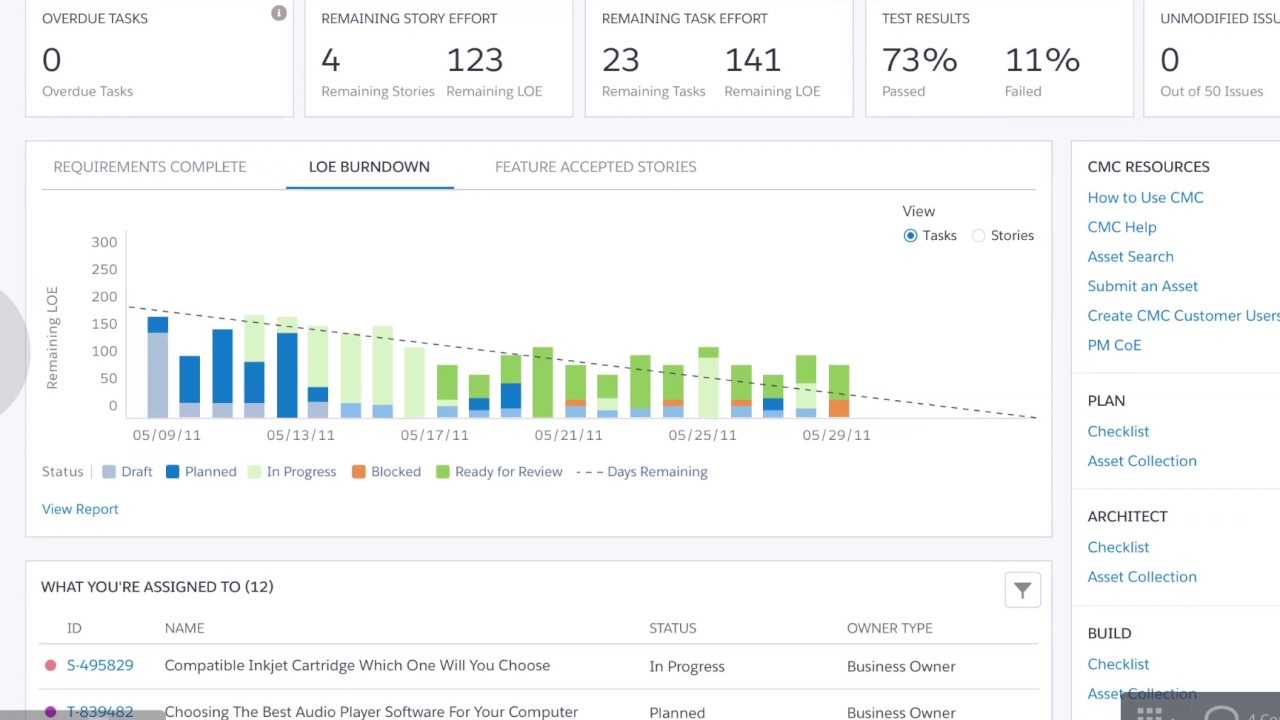Switch to Feature Accepted Stories tab
Image resolution: width=1280 pixels, height=720 pixels.
point(596,166)
